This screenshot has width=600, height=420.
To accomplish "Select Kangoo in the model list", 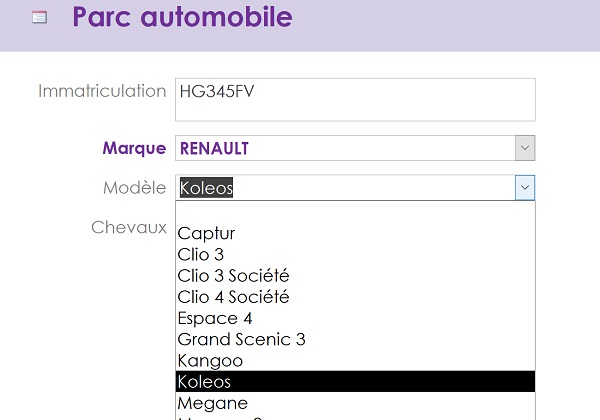I will click(x=355, y=361).
